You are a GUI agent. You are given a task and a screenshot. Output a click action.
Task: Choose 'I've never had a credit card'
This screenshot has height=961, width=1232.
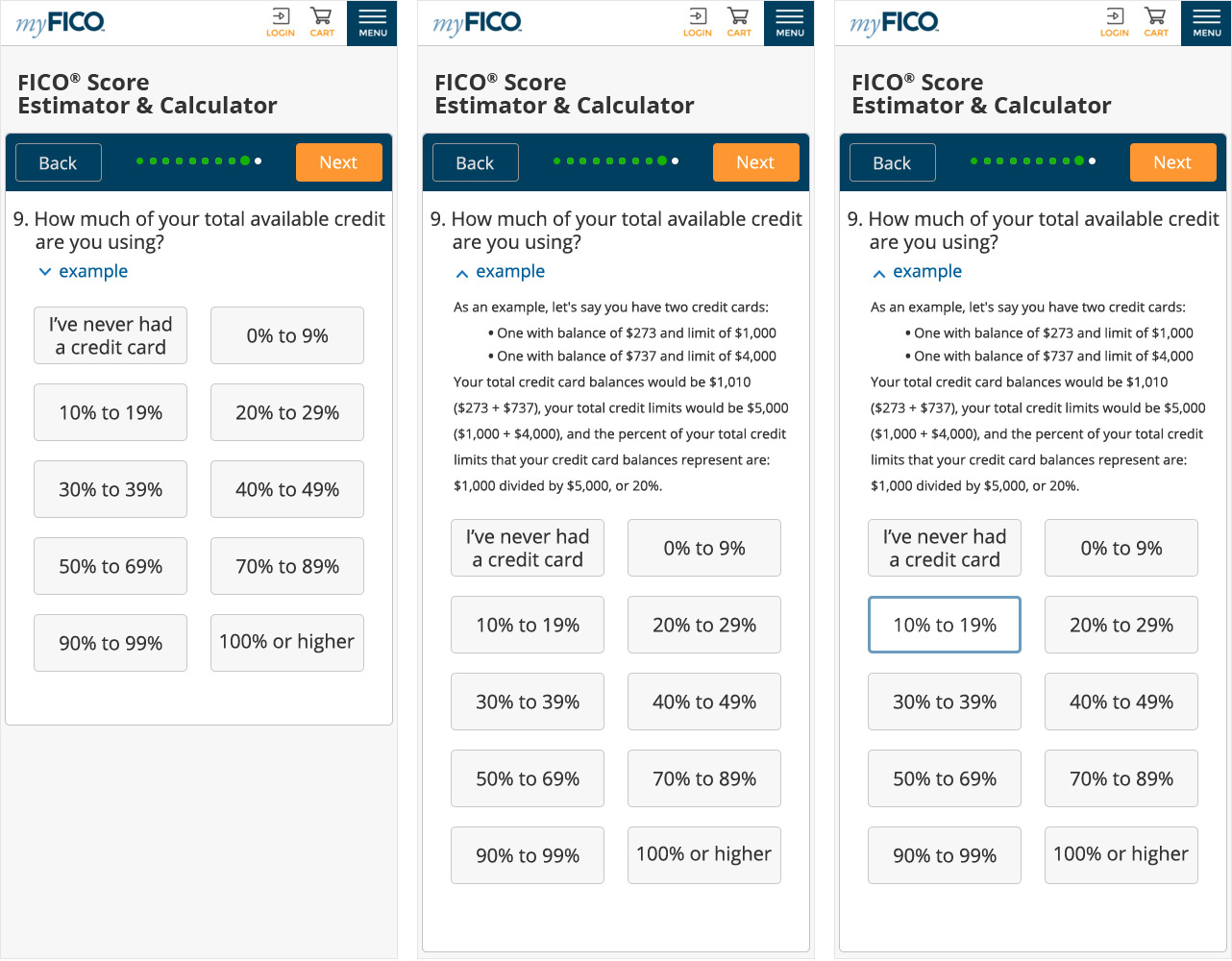pyautogui.click(x=110, y=335)
